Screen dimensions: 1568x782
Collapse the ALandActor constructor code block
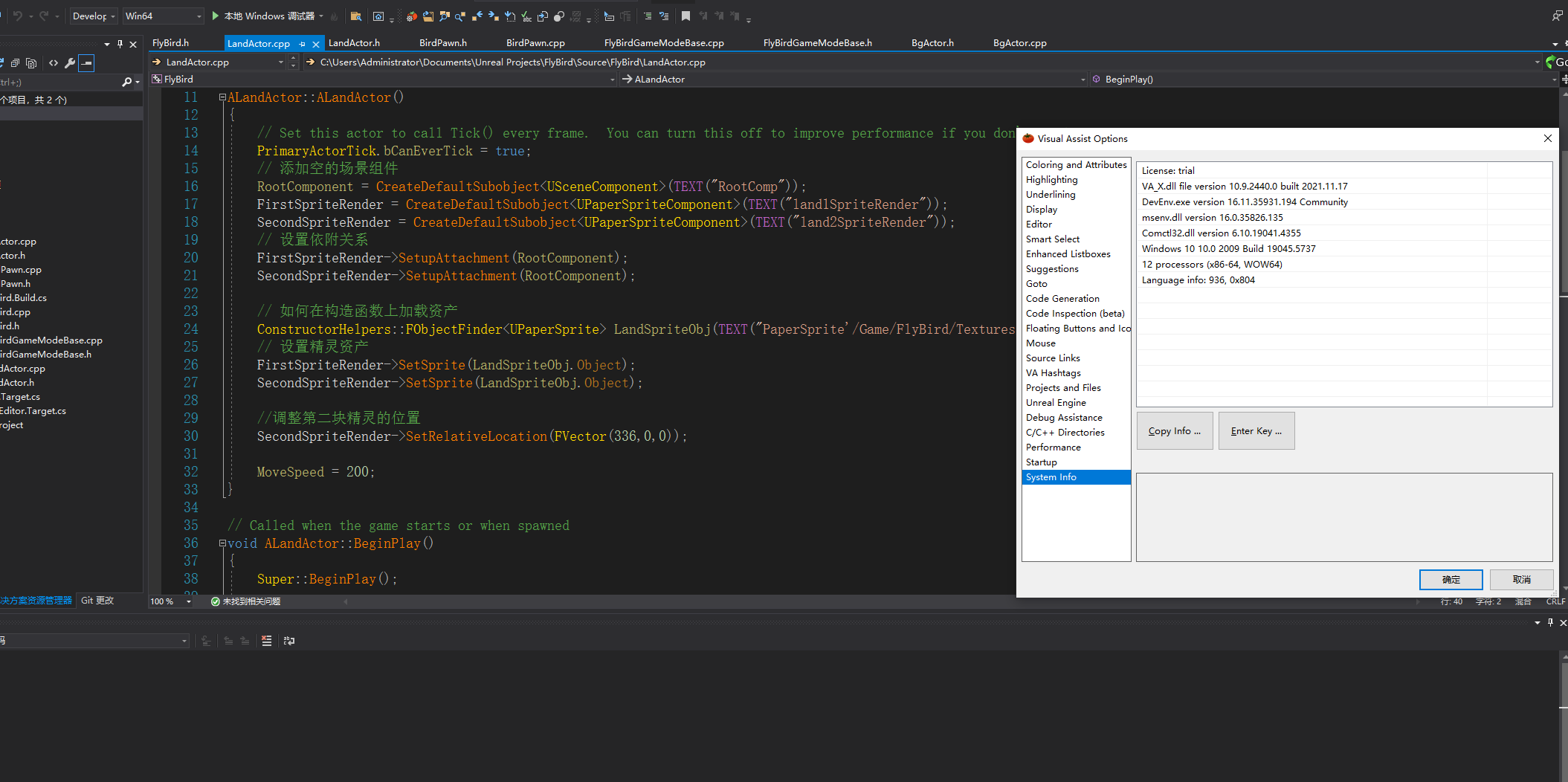[x=222, y=97]
